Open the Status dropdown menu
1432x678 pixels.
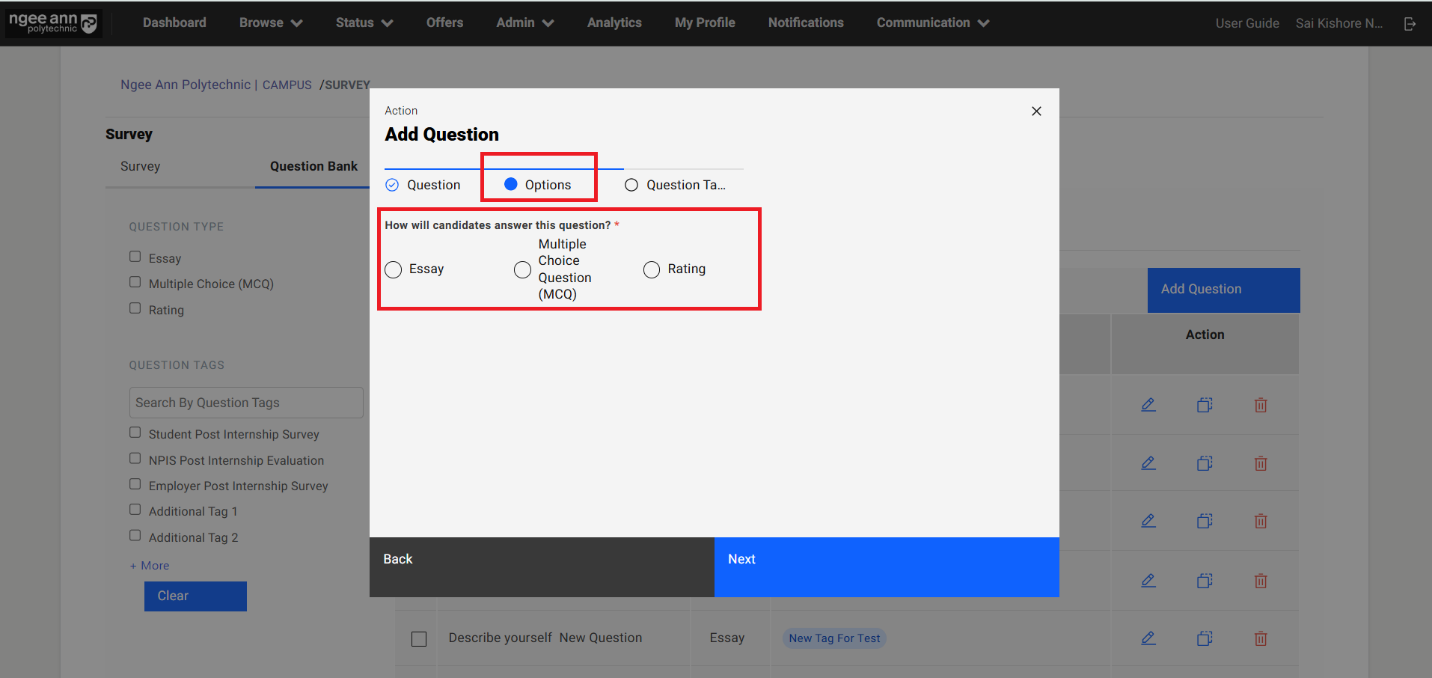[364, 23]
